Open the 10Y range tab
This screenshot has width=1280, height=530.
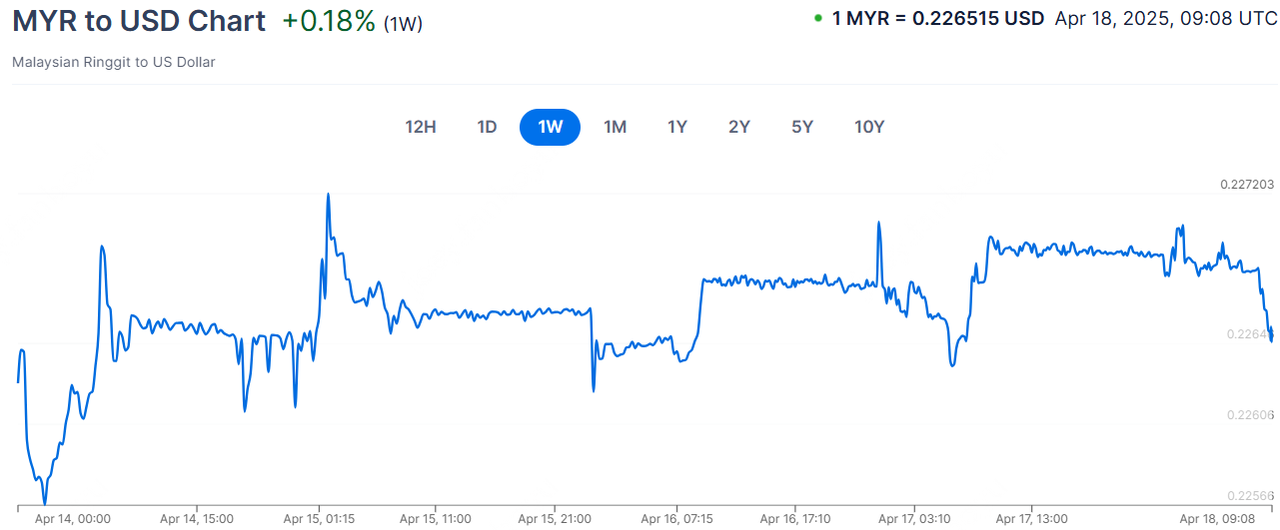point(869,127)
